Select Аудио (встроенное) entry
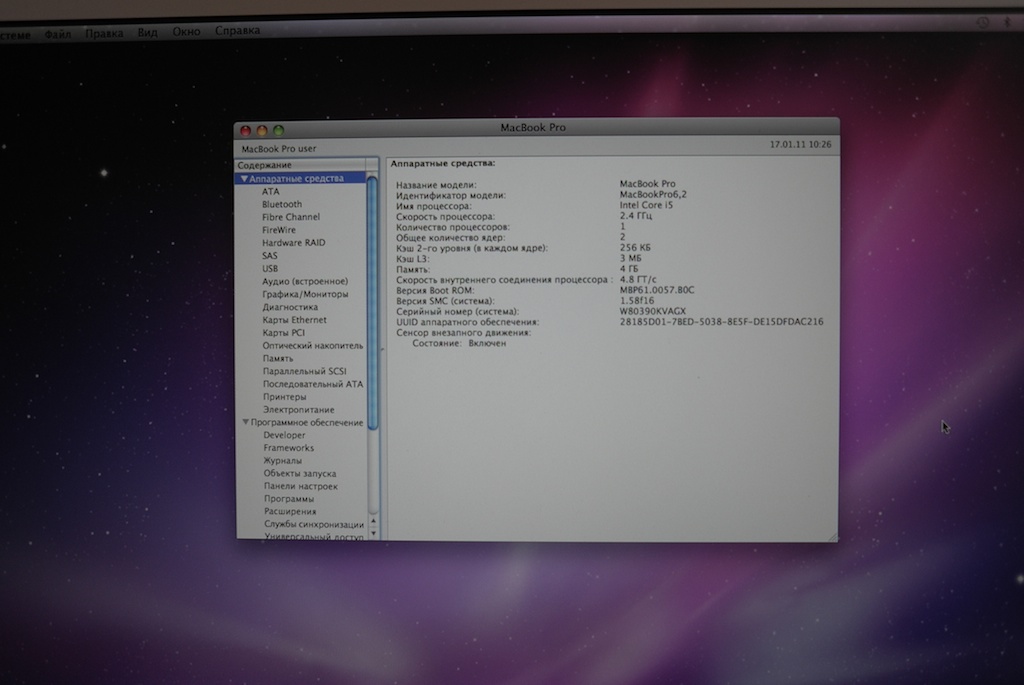Viewport: 1024px width, 685px height. (305, 281)
